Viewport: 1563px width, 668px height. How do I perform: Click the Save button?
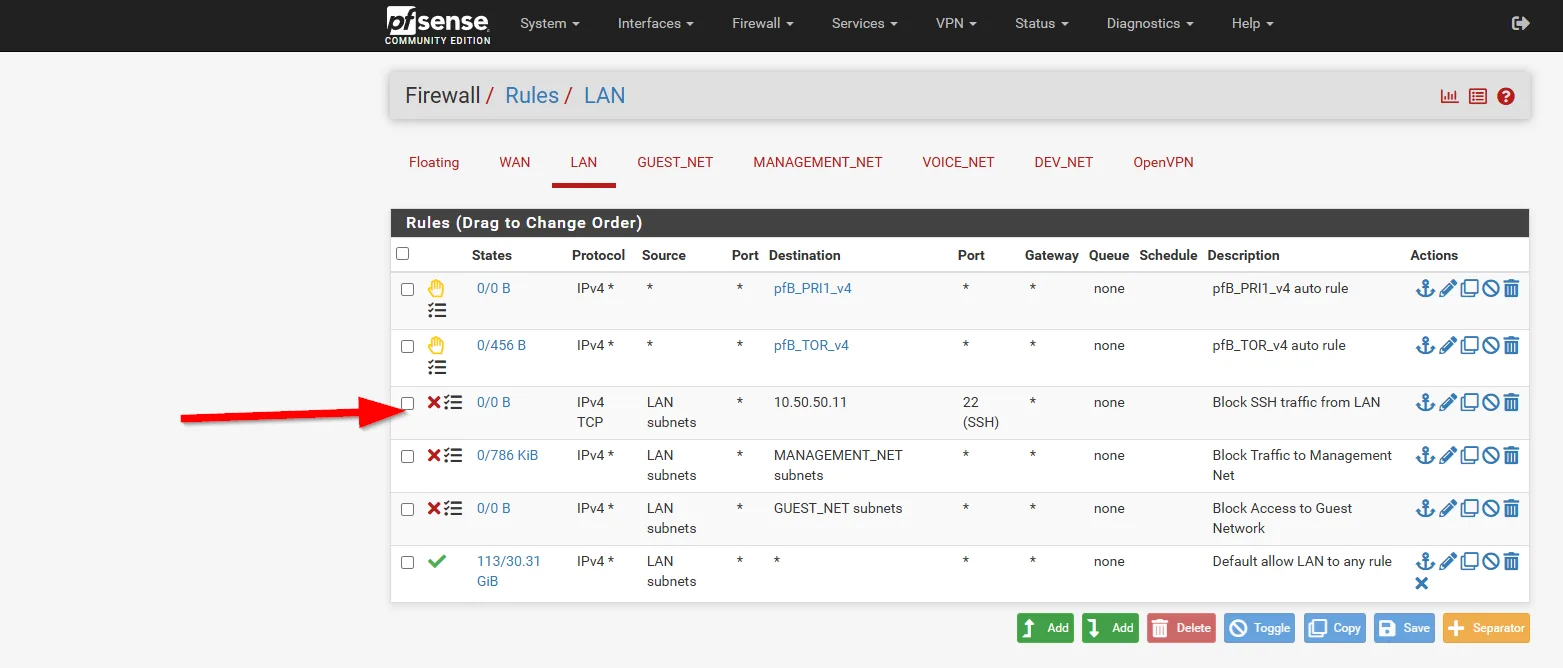pos(1404,628)
